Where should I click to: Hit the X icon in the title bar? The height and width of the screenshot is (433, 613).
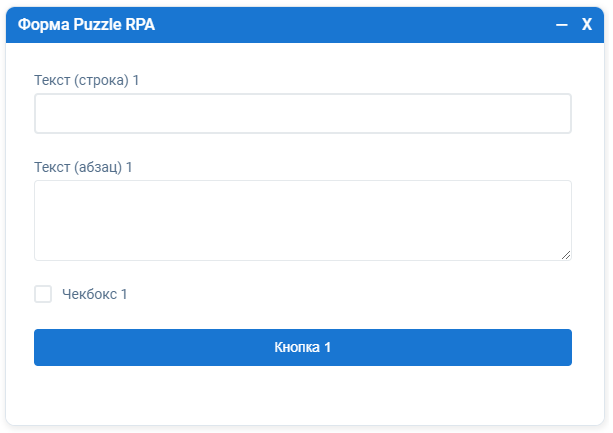point(587,25)
